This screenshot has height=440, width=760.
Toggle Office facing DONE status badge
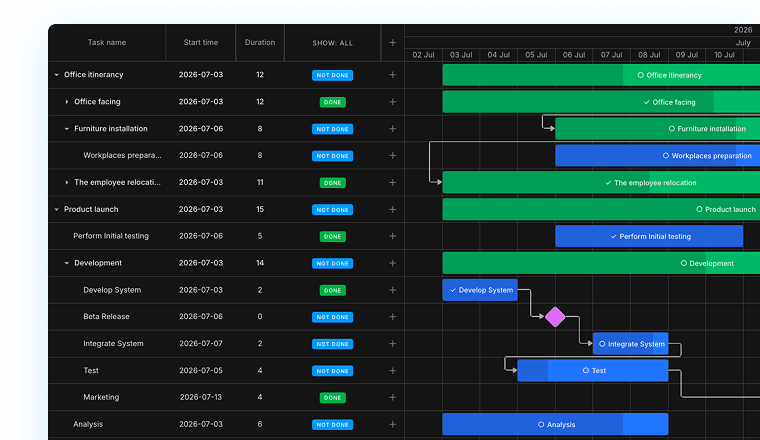pyautogui.click(x=332, y=102)
